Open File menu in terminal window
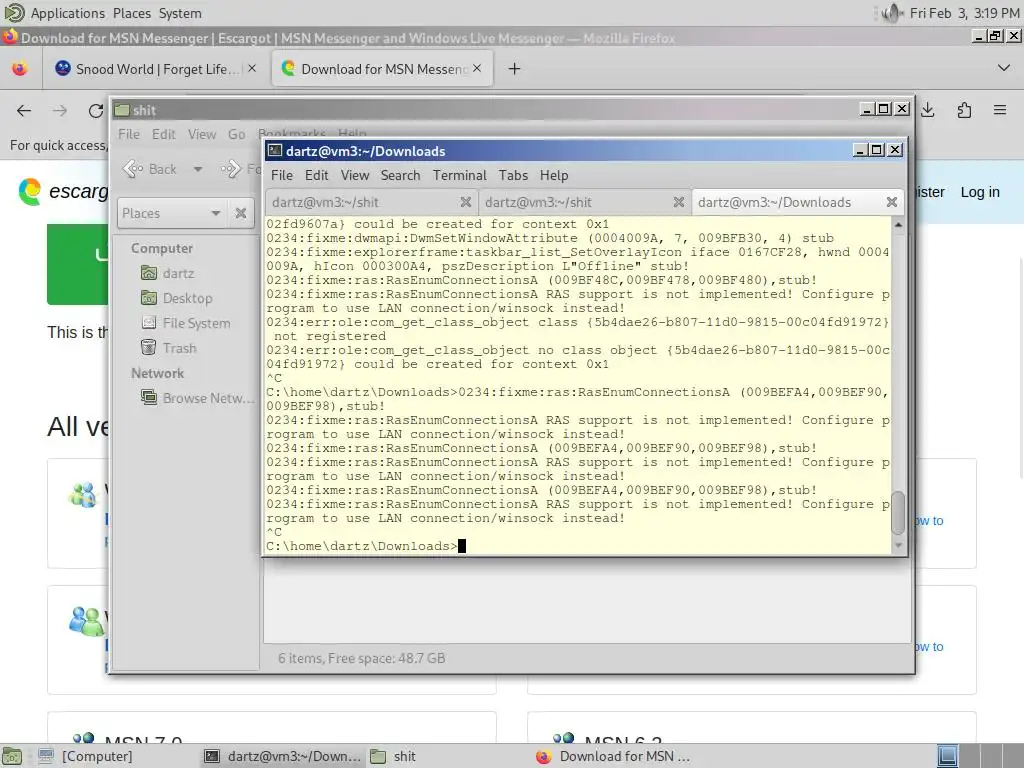 (x=282, y=175)
